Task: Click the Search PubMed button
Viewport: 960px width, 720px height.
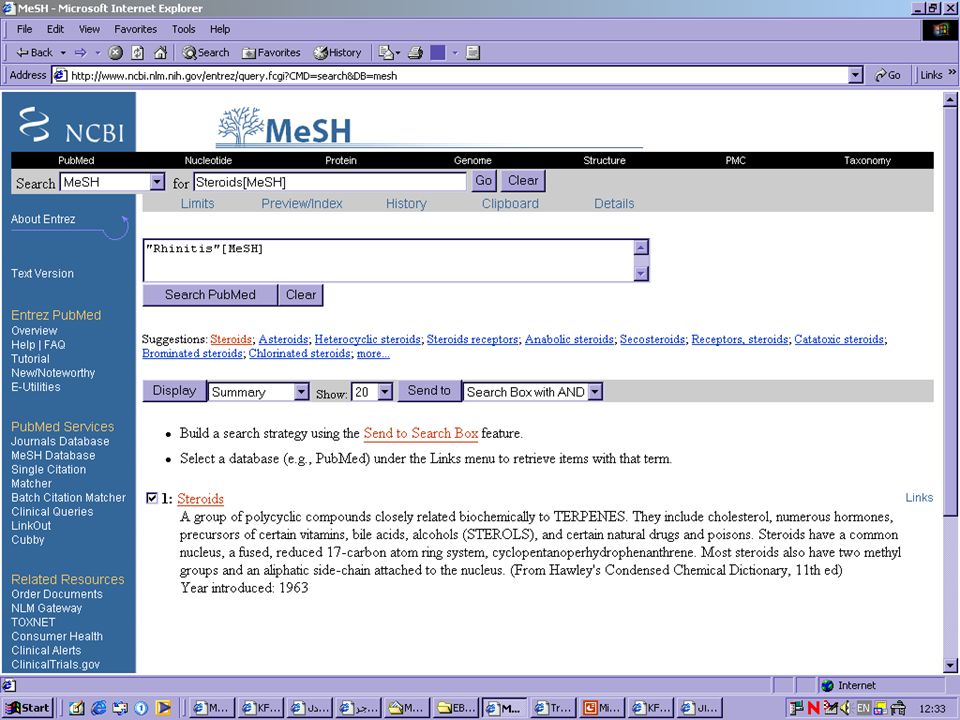Action: point(210,294)
